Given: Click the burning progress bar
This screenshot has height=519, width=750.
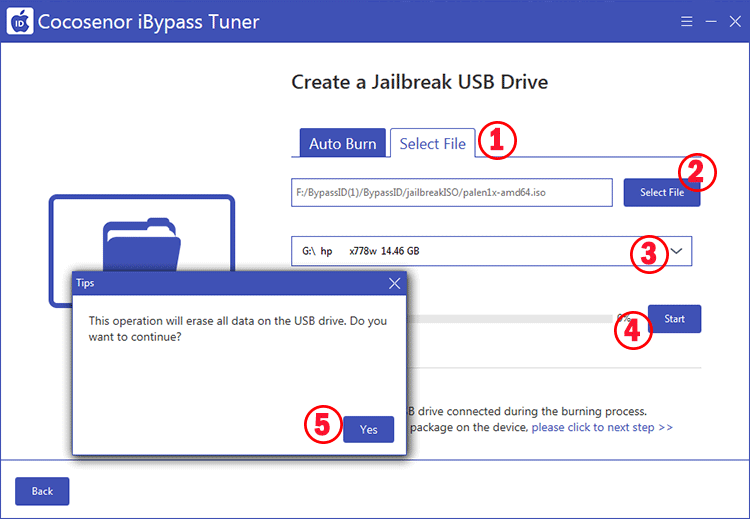Looking at the screenshot, I should tap(509, 319).
